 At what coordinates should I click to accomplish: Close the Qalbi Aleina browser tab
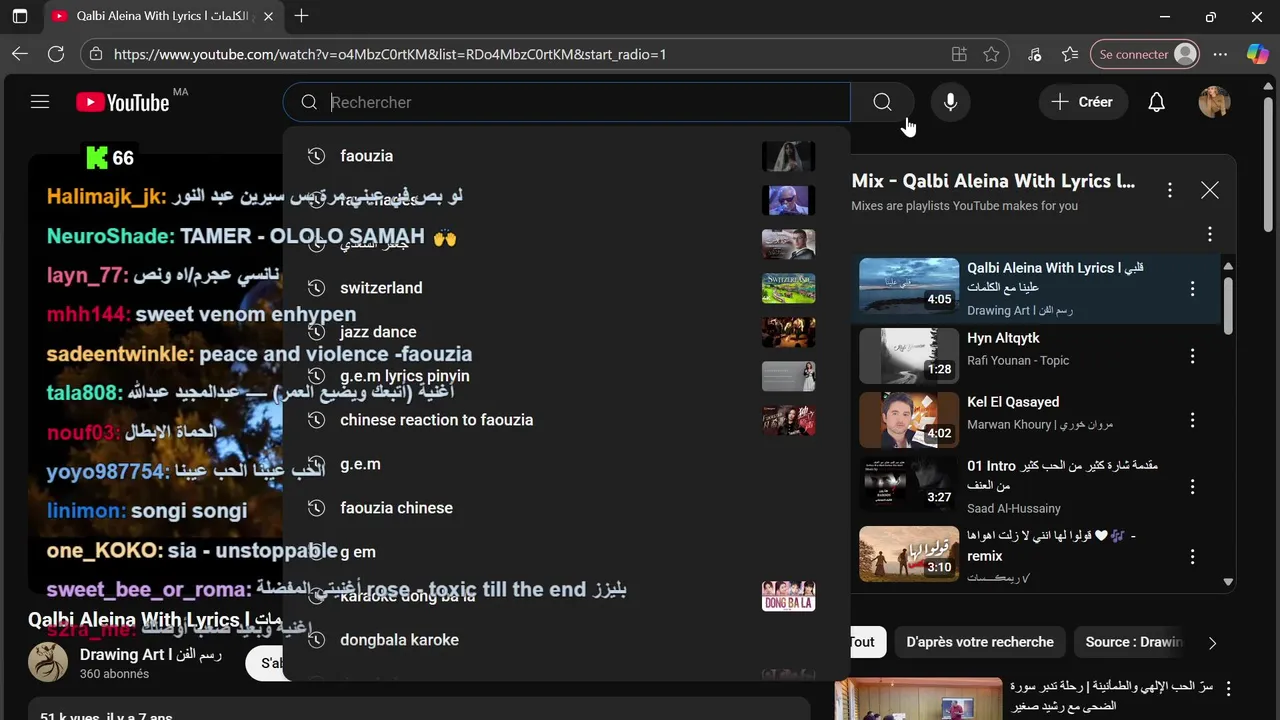[x=268, y=16]
